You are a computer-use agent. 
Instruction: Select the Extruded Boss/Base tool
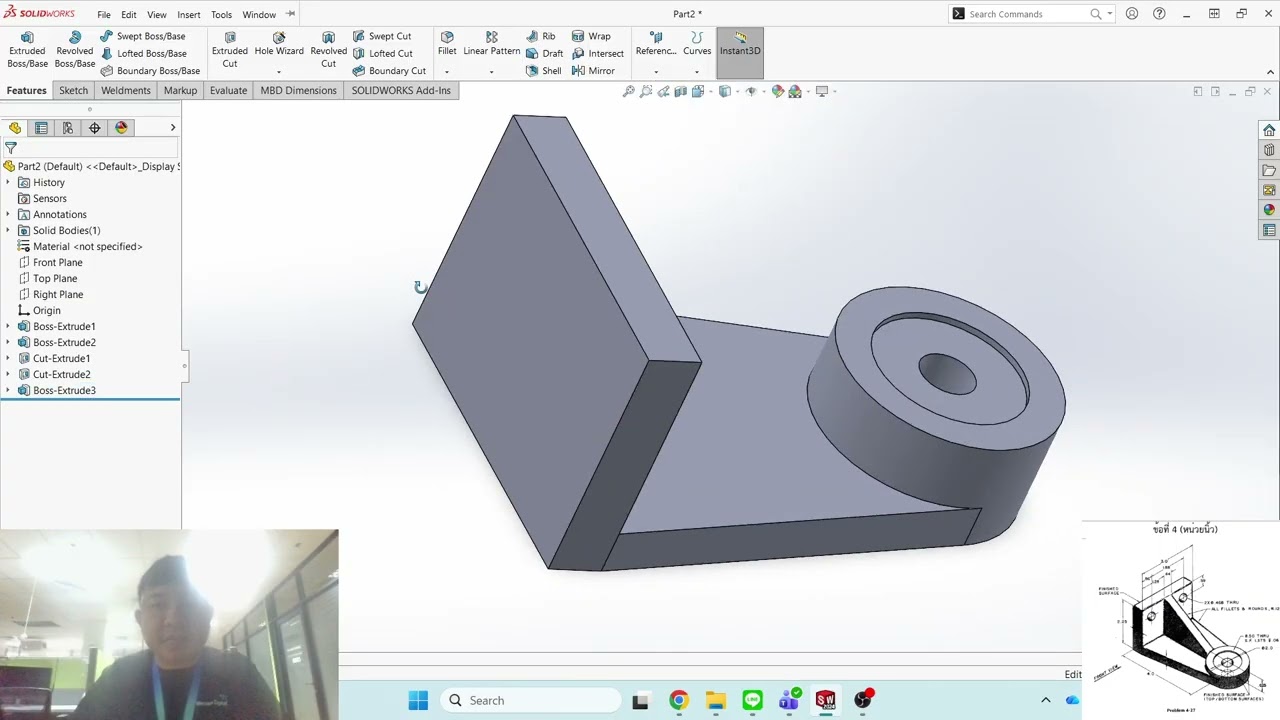[x=27, y=50]
